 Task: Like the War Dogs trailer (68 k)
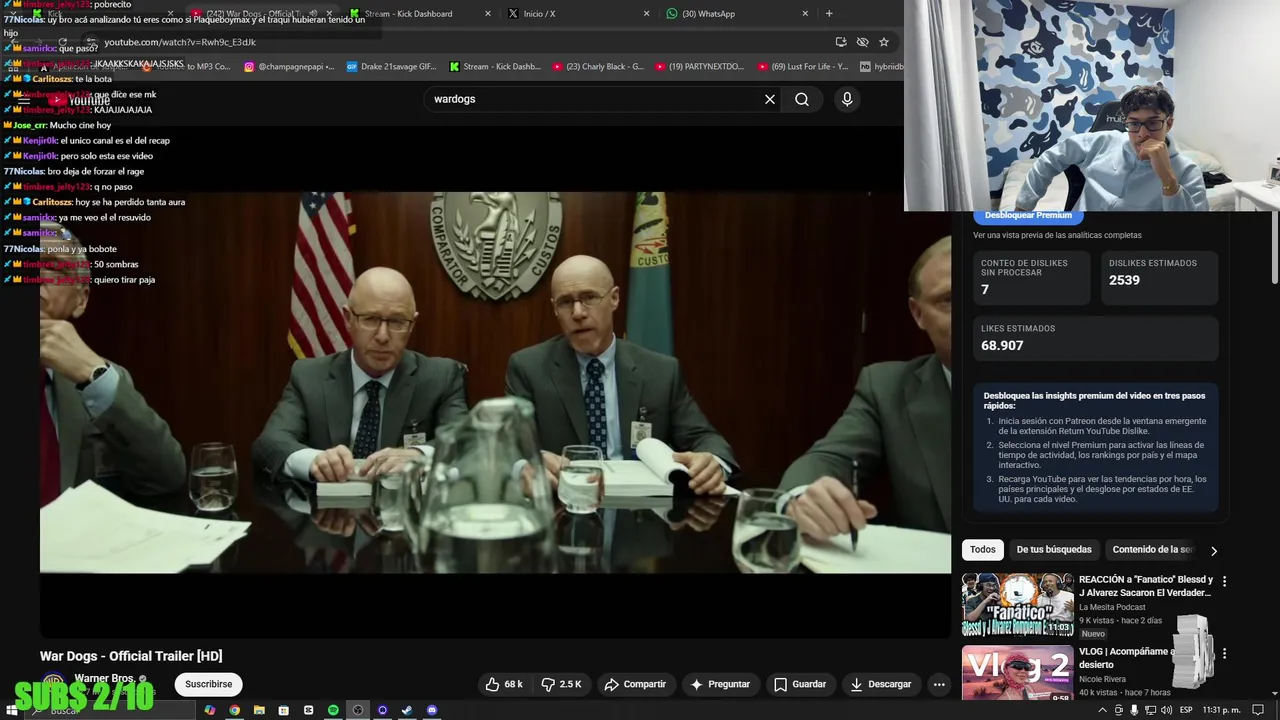pyautogui.click(x=505, y=684)
